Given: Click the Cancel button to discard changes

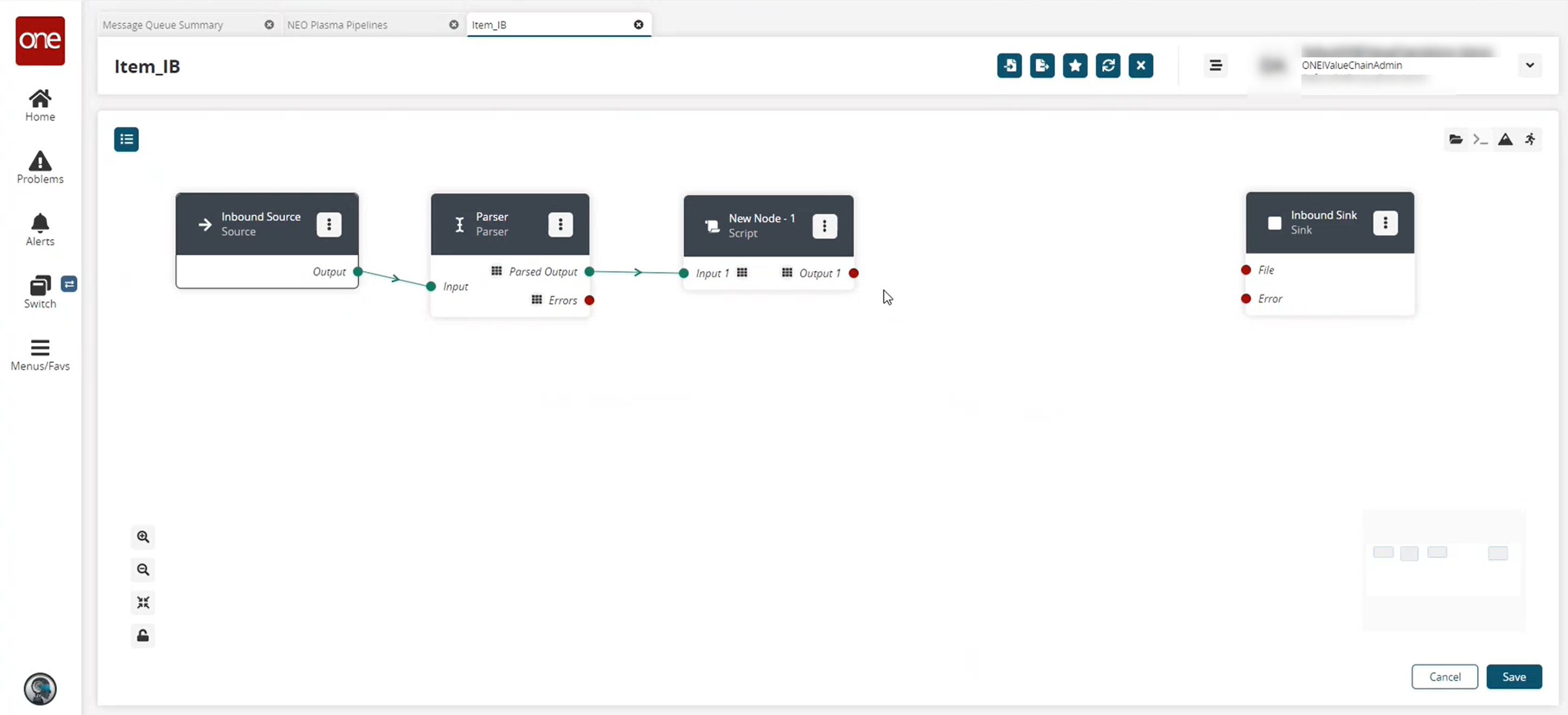Looking at the screenshot, I should [x=1445, y=677].
